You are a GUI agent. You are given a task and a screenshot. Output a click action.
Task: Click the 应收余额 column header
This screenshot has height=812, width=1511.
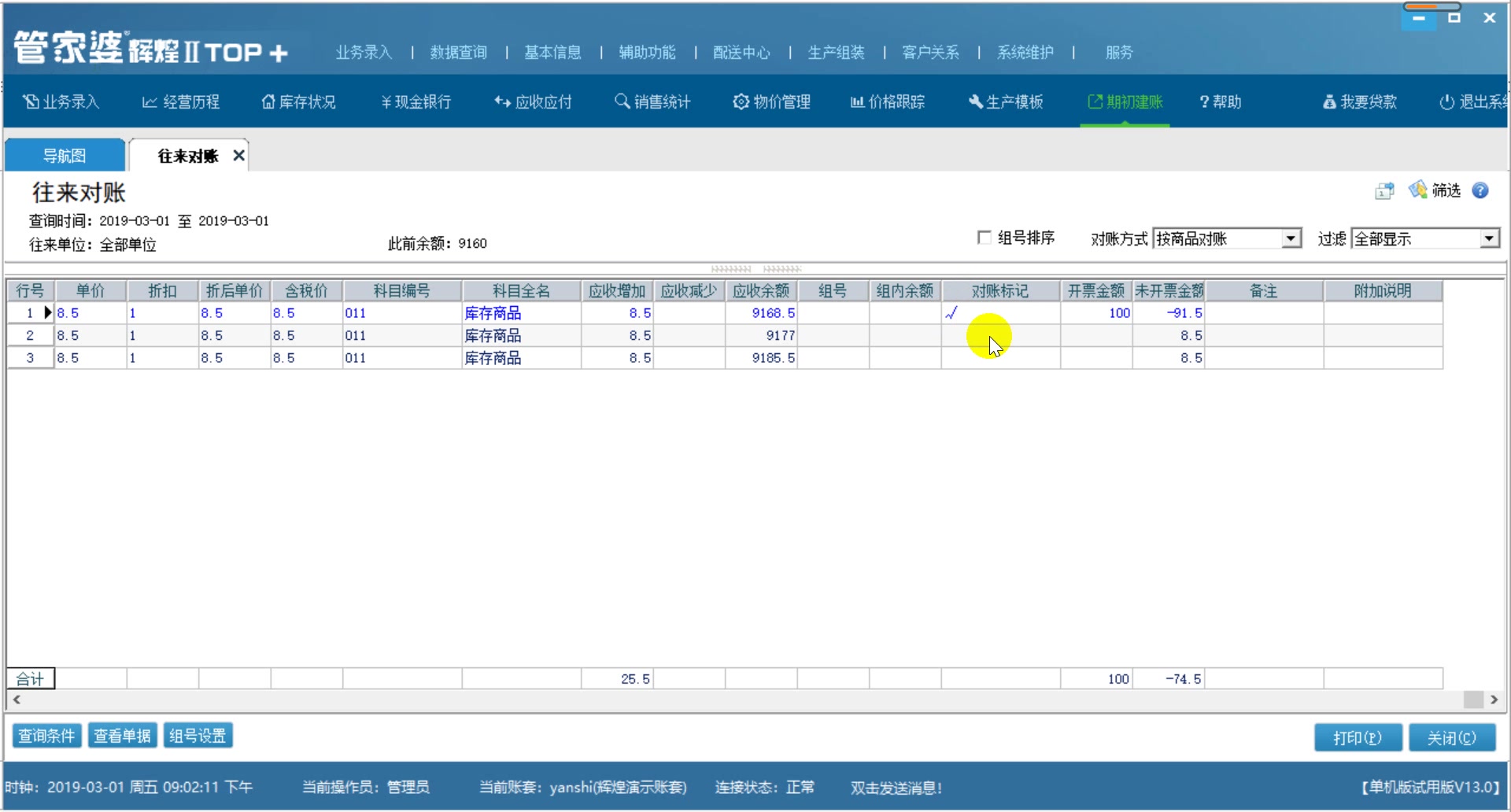pos(761,291)
